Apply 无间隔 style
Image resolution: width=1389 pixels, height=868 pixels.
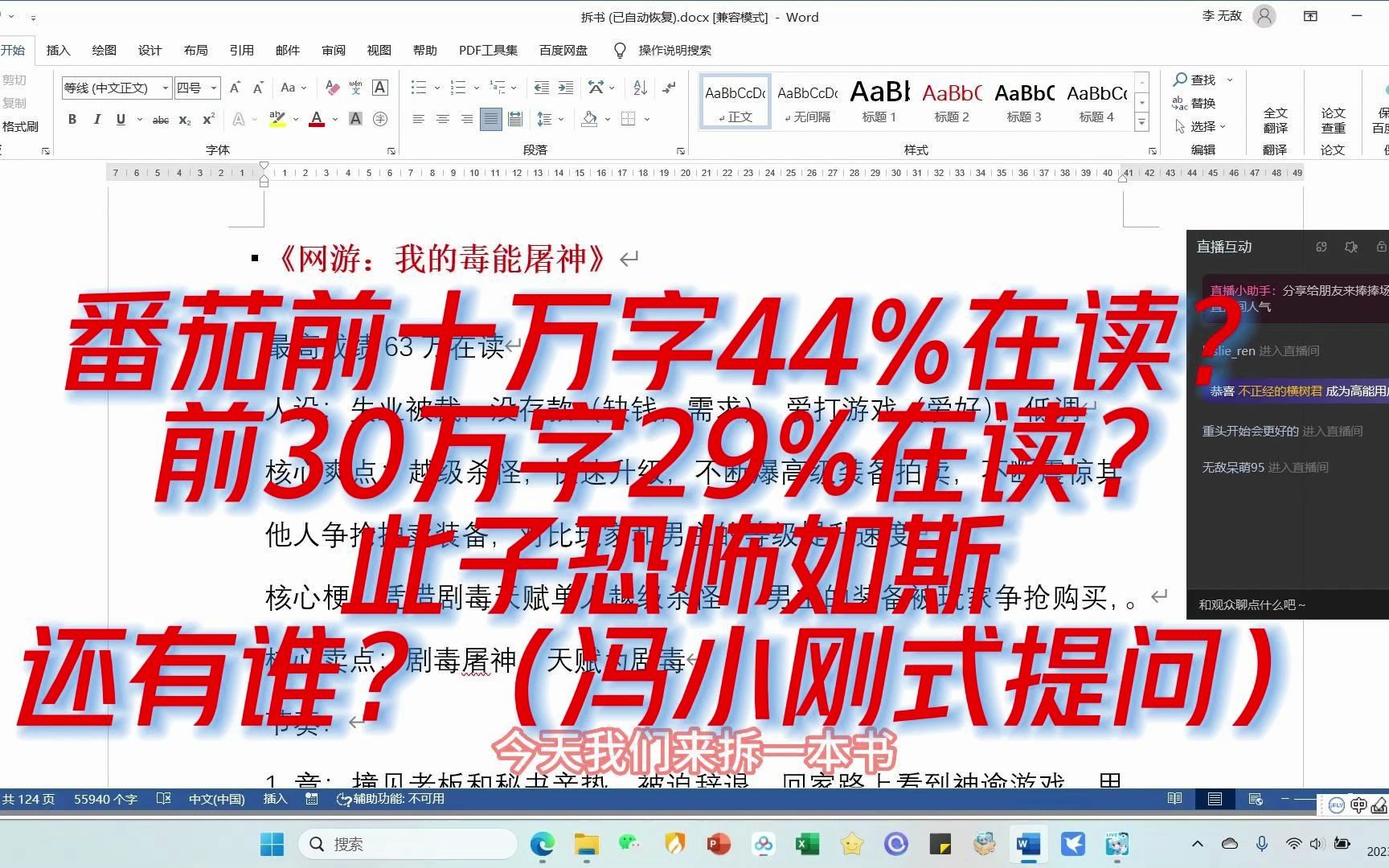tap(807, 100)
